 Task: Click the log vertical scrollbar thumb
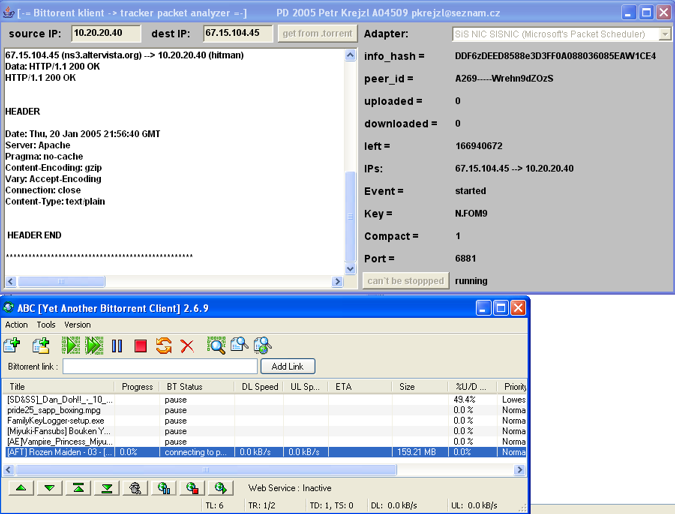(x=350, y=217)
